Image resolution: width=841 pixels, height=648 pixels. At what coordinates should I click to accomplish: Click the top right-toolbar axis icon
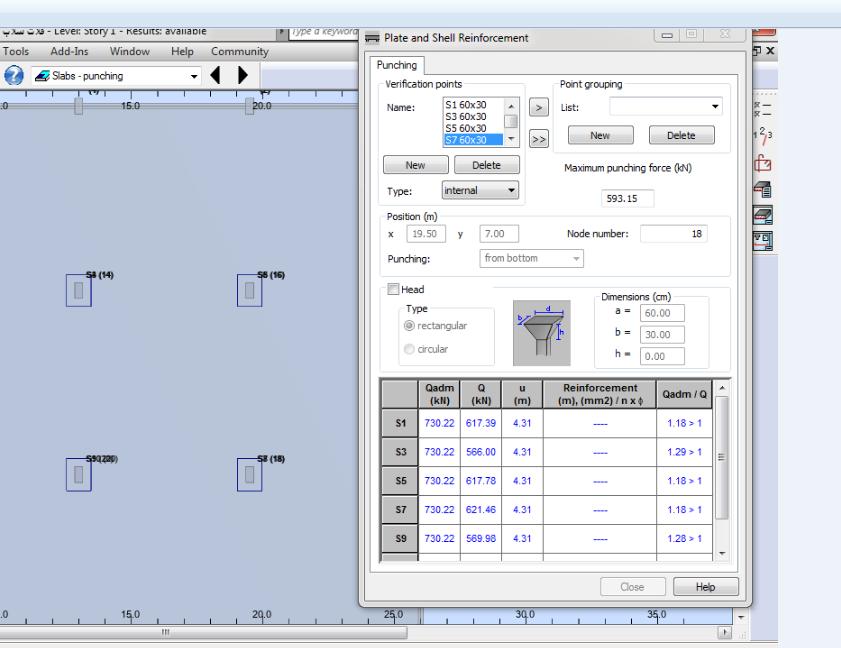[x=763, y=109]
